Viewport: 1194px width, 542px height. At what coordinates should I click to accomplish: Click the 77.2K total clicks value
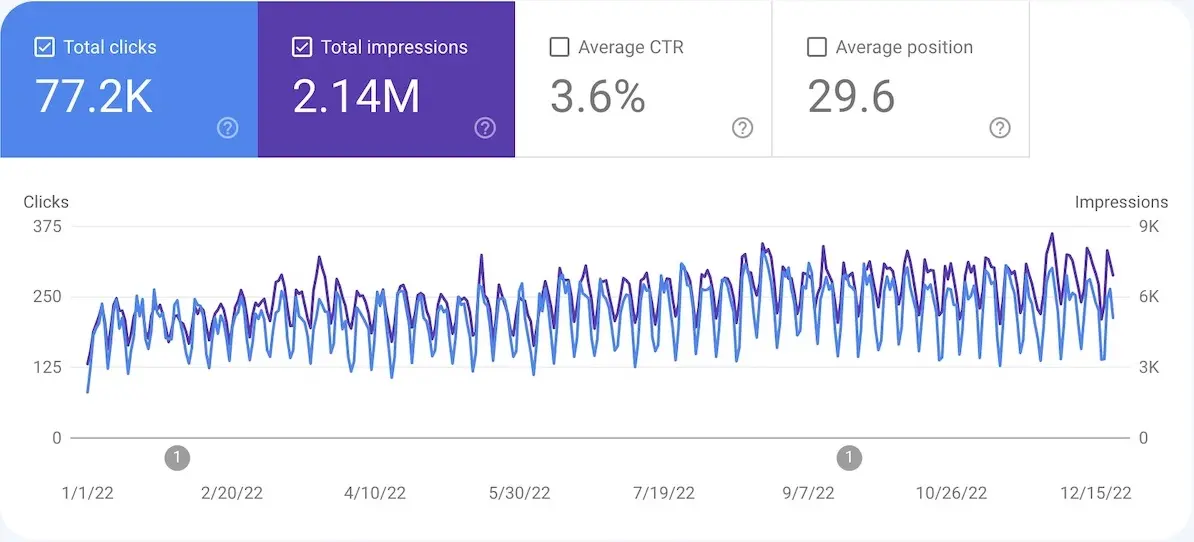click(94, 97)
